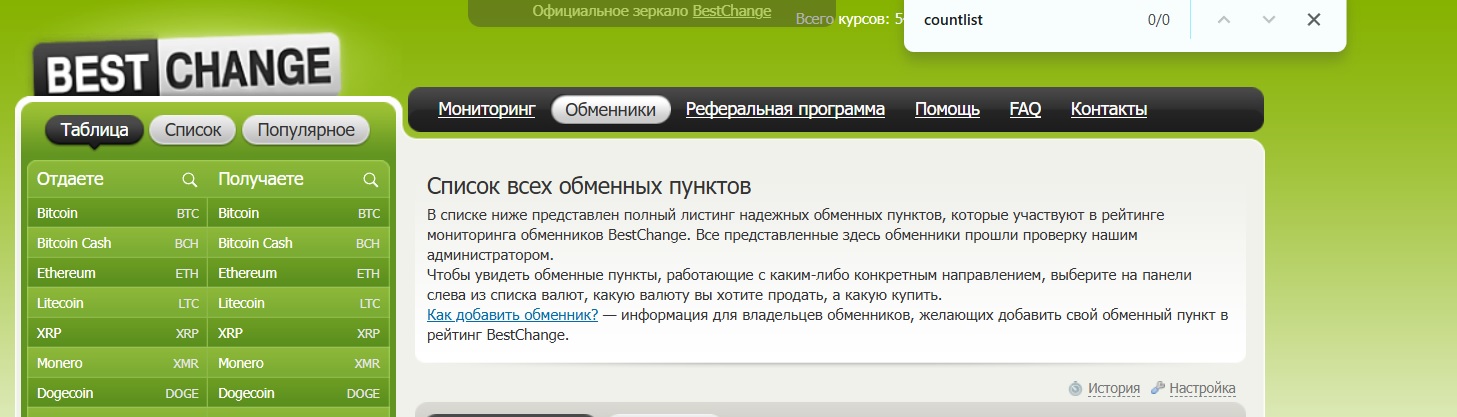Select Bitcoin in the Отдаете column
Screen dimensions: 1457x417
pyautogui.click(x=117, y=213)
